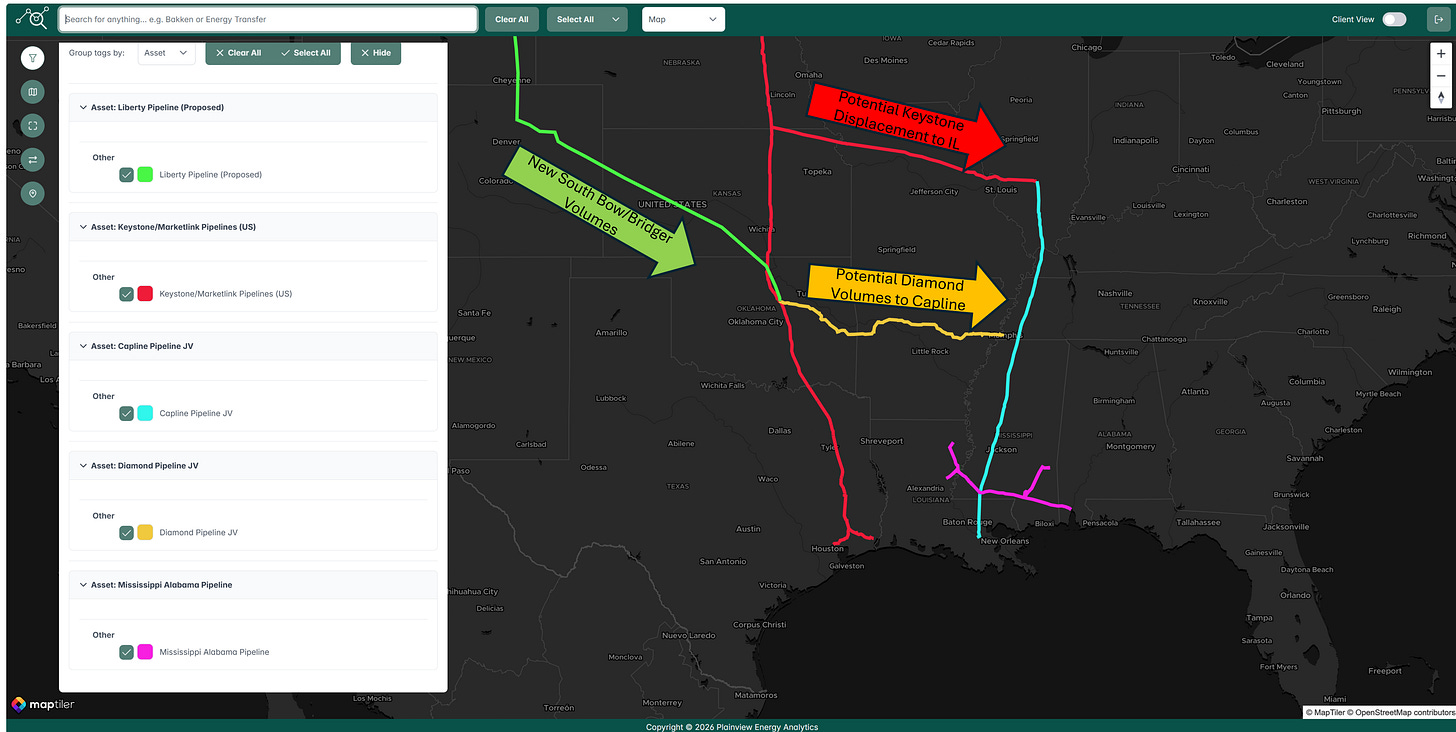The width and height of the screenshot is (1456, 732).
Task: Click the MapTiler logo
Action: (43, 704)
